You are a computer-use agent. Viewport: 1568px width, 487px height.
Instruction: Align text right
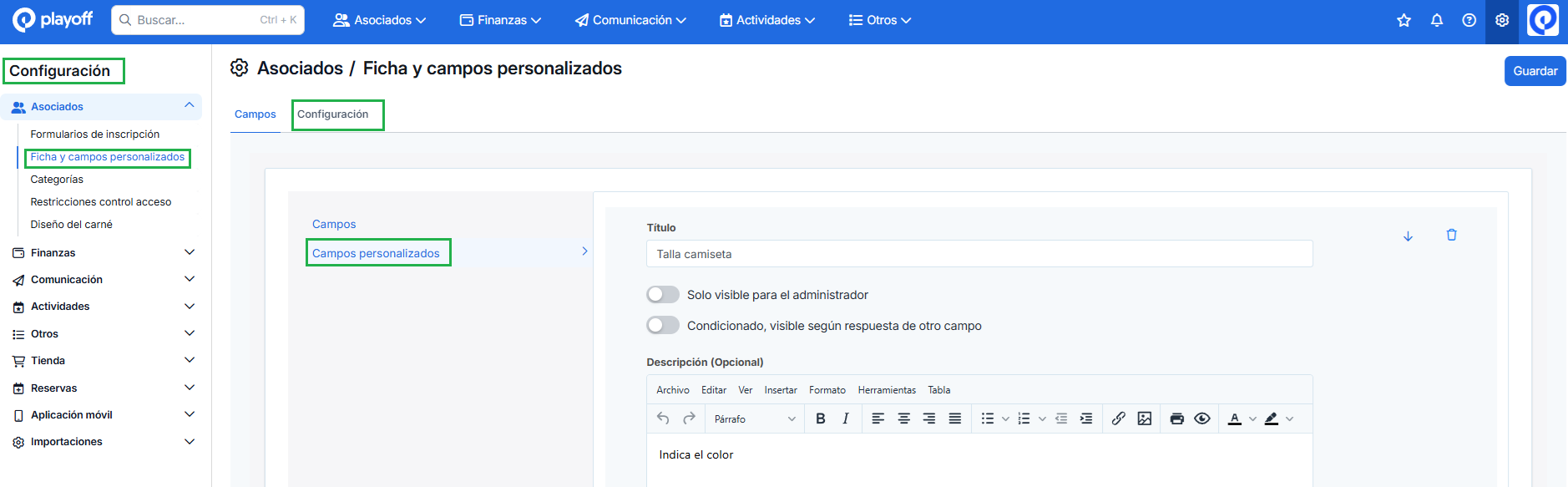[x=929, y=419]
